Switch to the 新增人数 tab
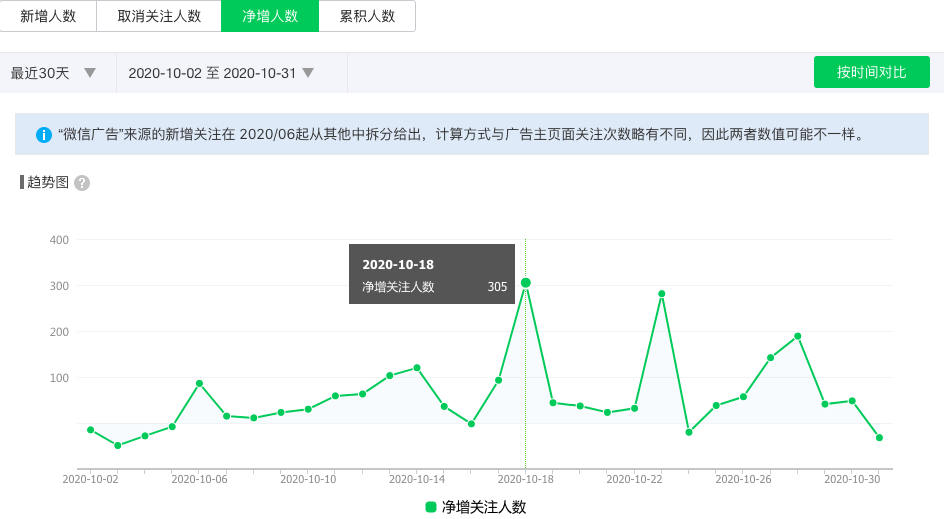This screenshot has width=944, height=519. (x=48, y=16)
